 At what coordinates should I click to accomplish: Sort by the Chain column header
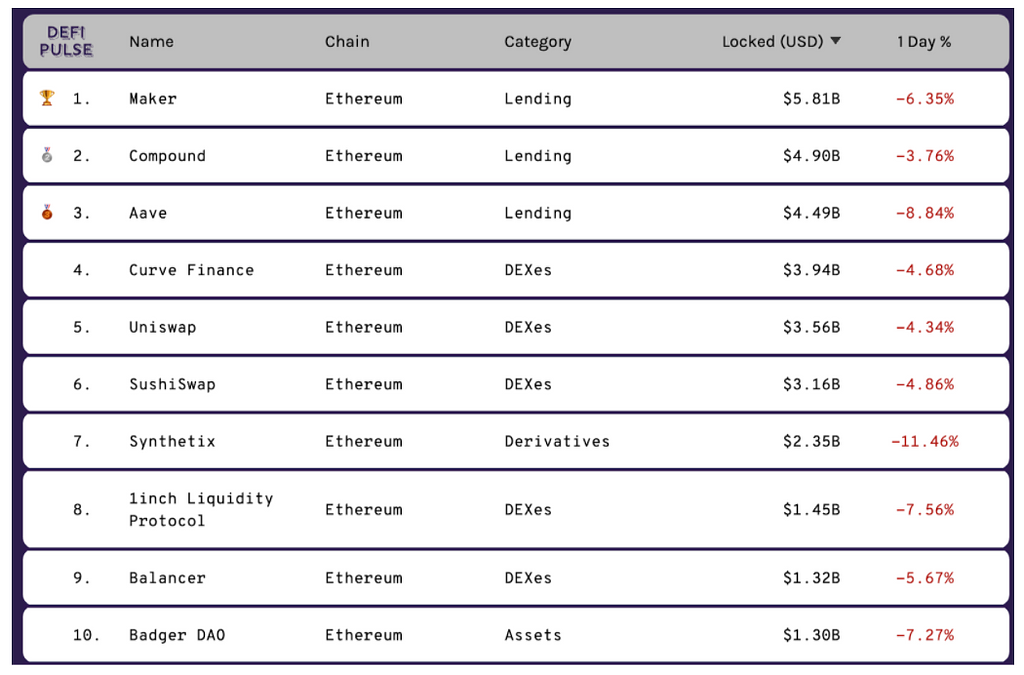coord(347,41)
